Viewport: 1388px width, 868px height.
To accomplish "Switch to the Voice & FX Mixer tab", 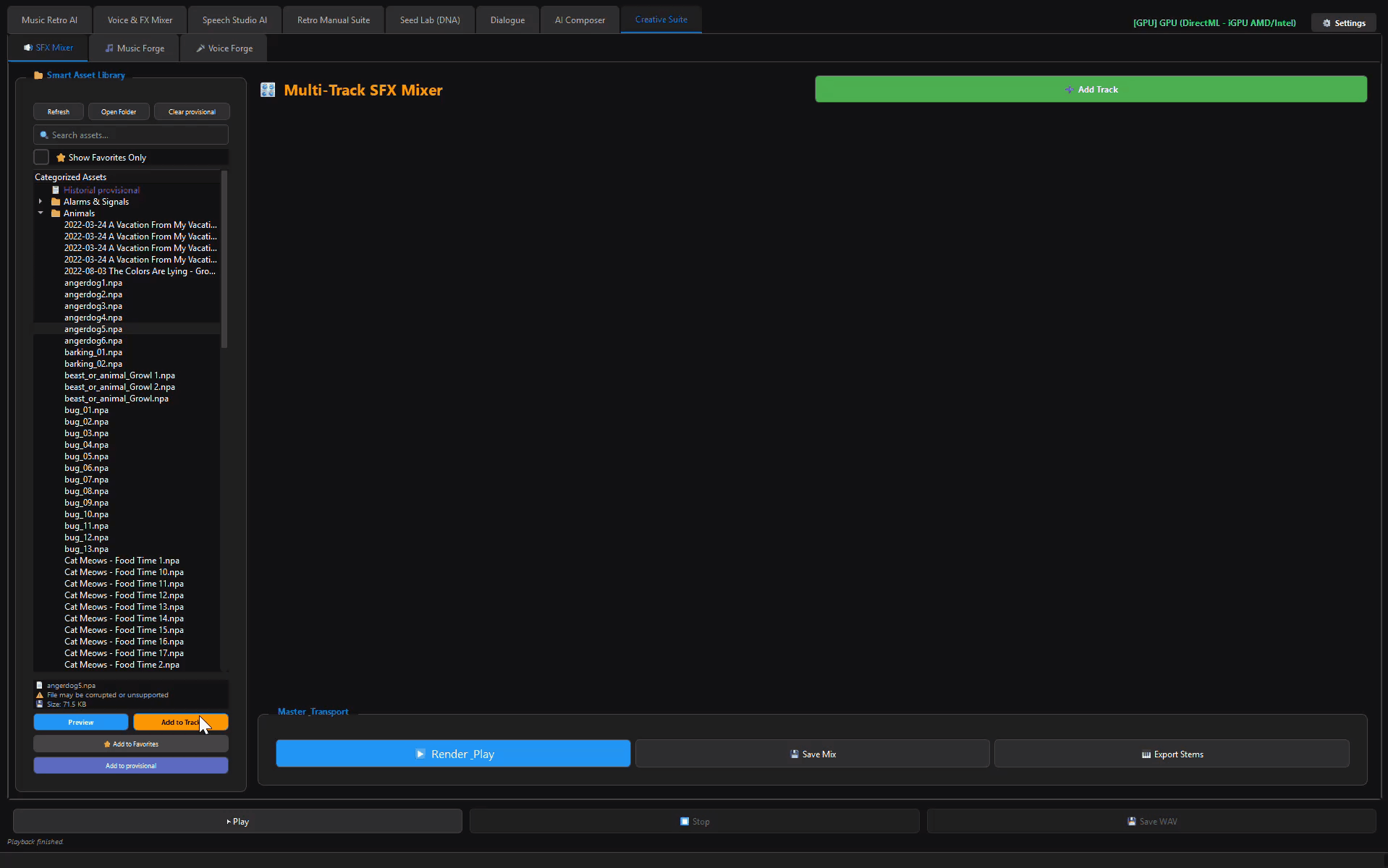I will (140, 20).
